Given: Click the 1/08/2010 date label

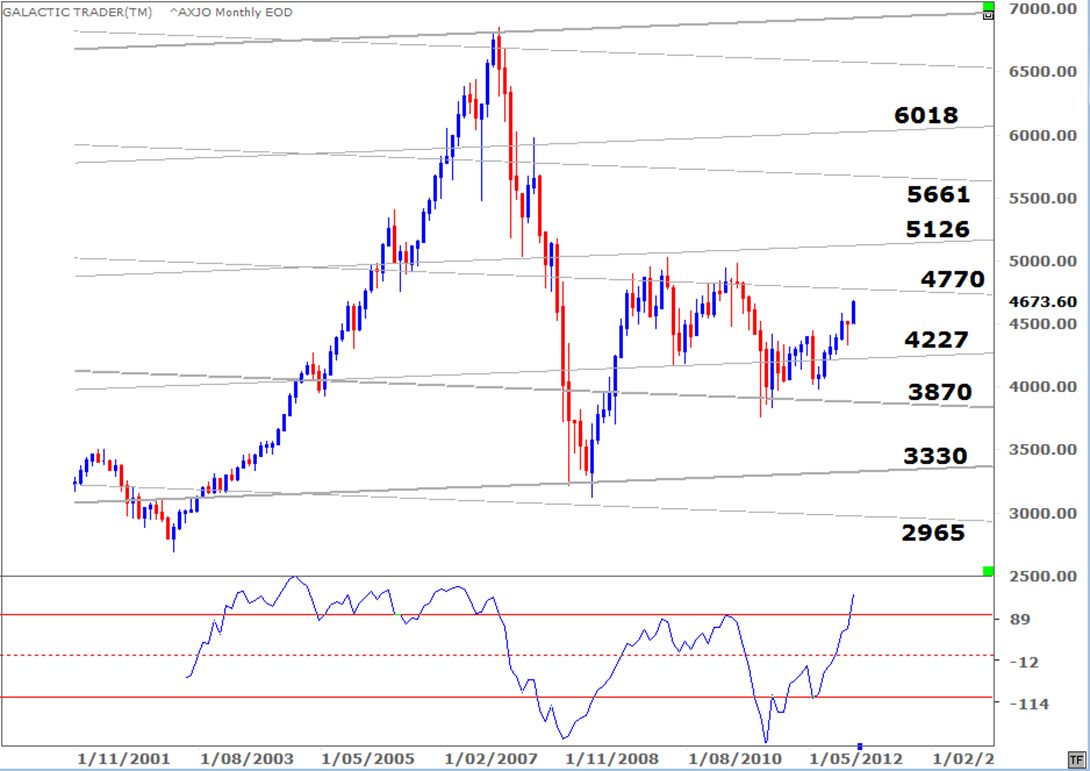Looking at the screenshot, I should (735, 758).
